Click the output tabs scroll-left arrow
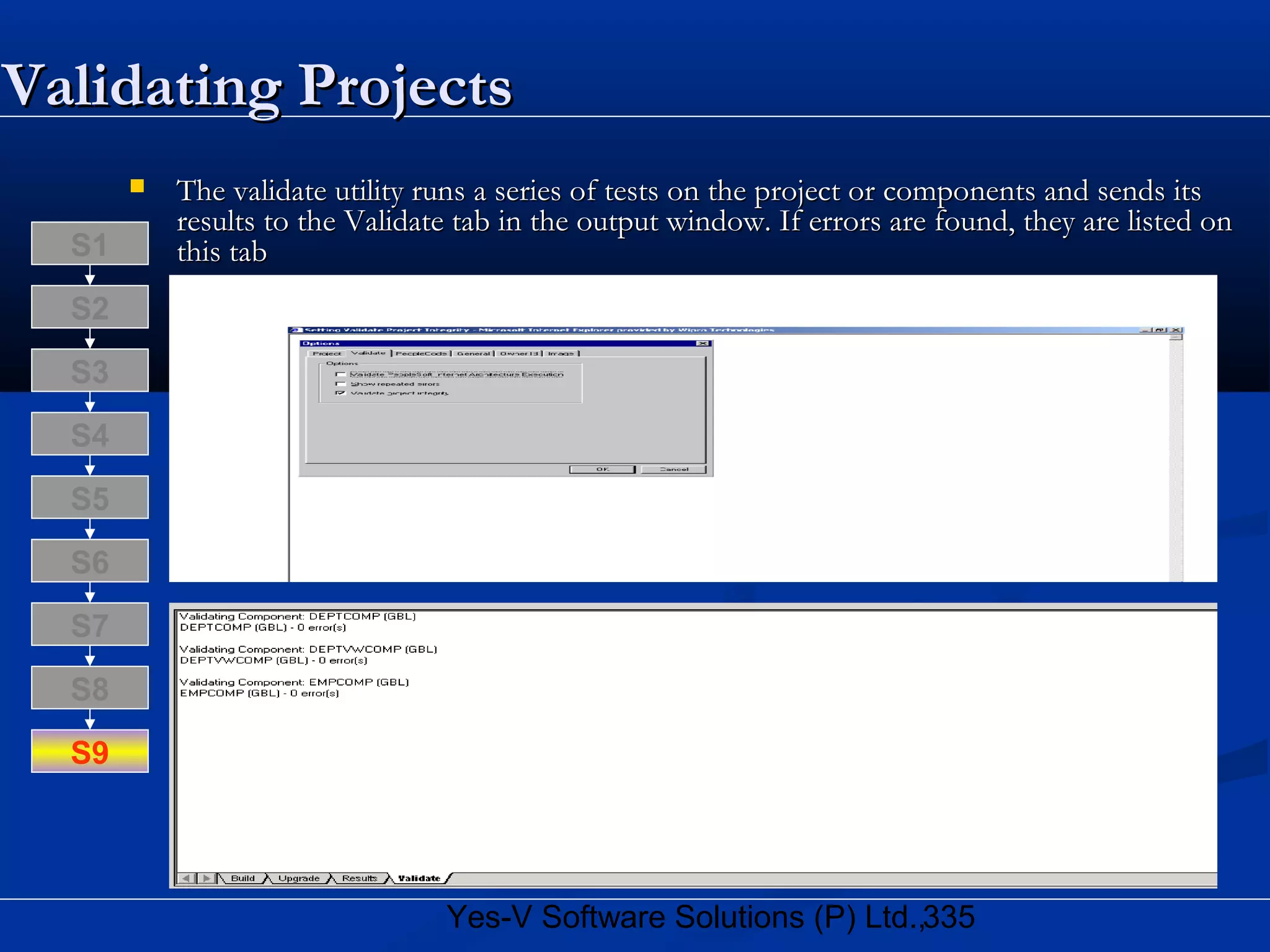The image size is (1270, 952). click(187, 878)
